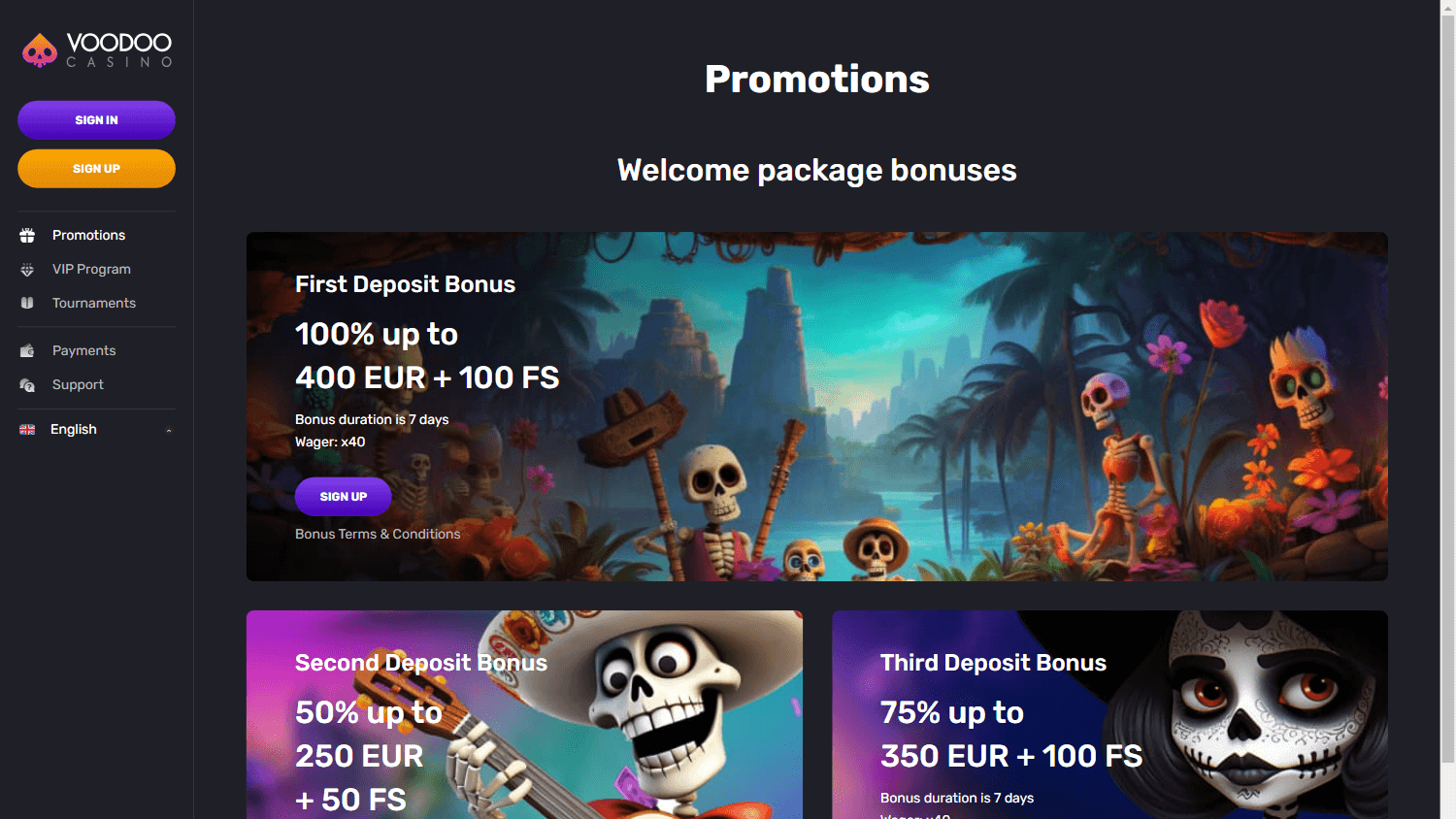Click the Support chat icon
Image resolution: width=1456 pixels, height=819 pixels.
[x=27, y=384]
